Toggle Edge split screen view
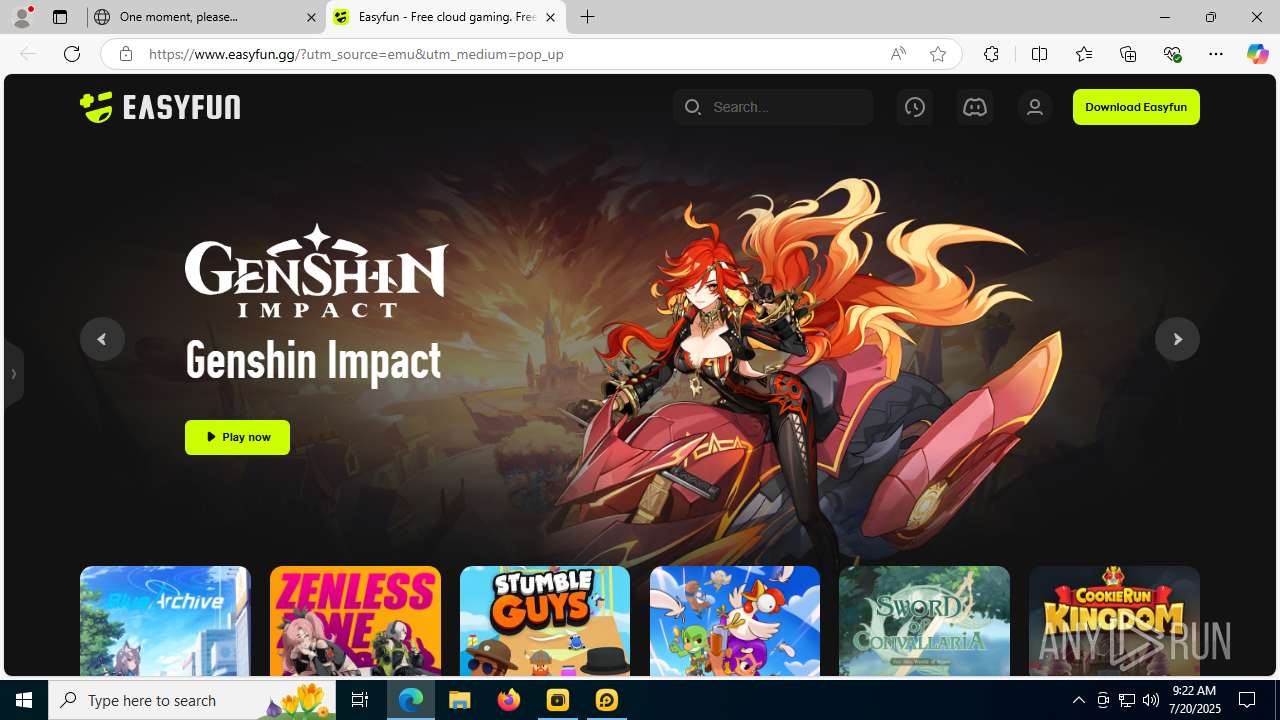Viewport: 1280px width, 720px height. pyautogui.click(x=1039, y=54)
